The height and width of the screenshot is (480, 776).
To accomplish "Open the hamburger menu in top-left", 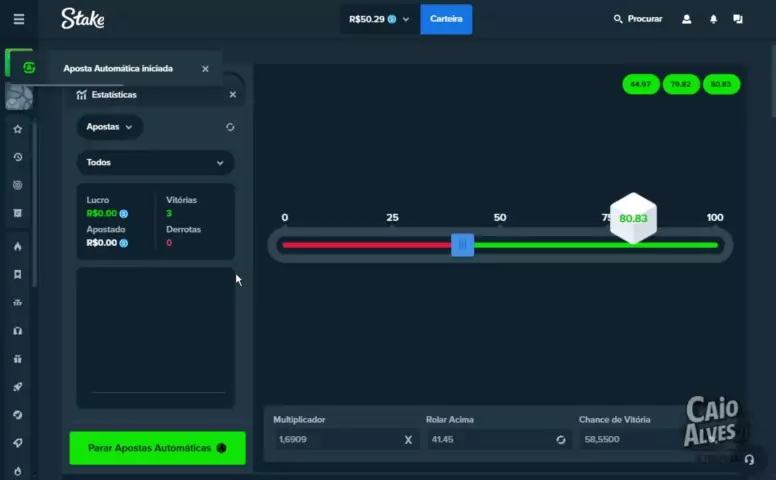I will 18,19.
